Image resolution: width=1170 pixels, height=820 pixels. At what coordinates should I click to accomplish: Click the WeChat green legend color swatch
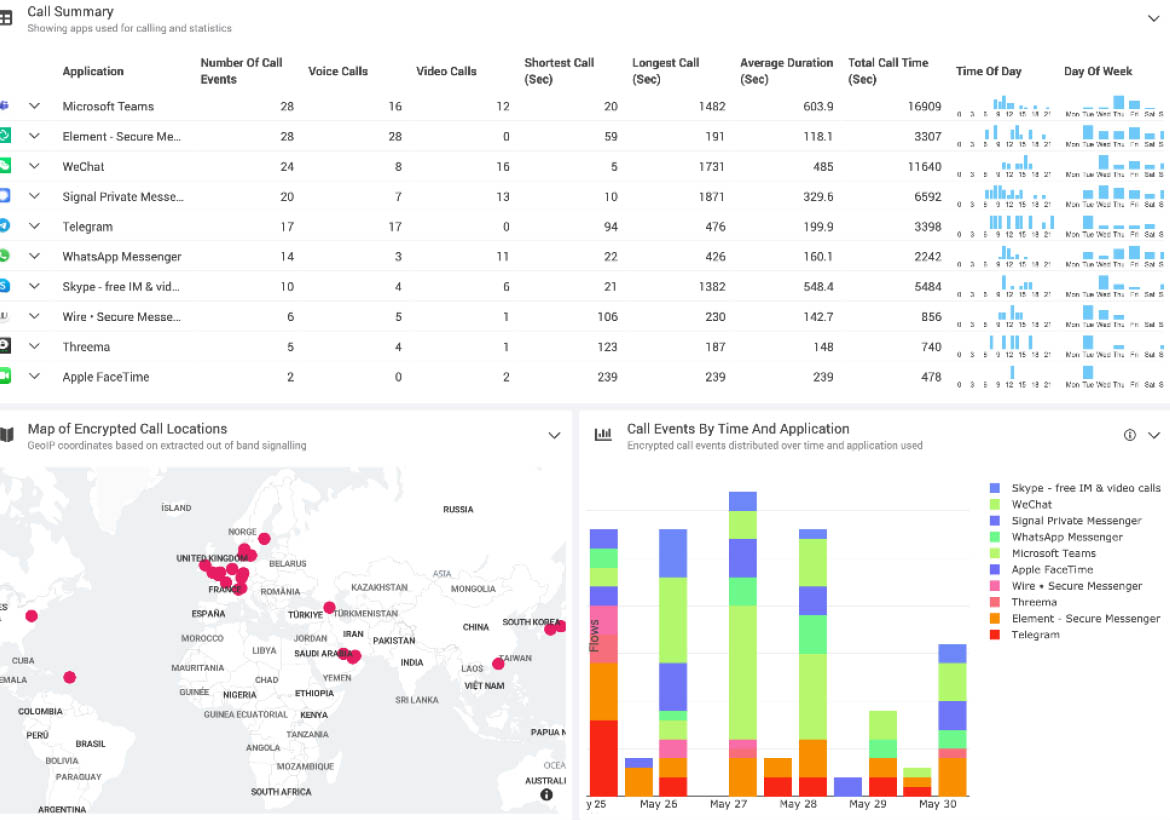[994, 505]
